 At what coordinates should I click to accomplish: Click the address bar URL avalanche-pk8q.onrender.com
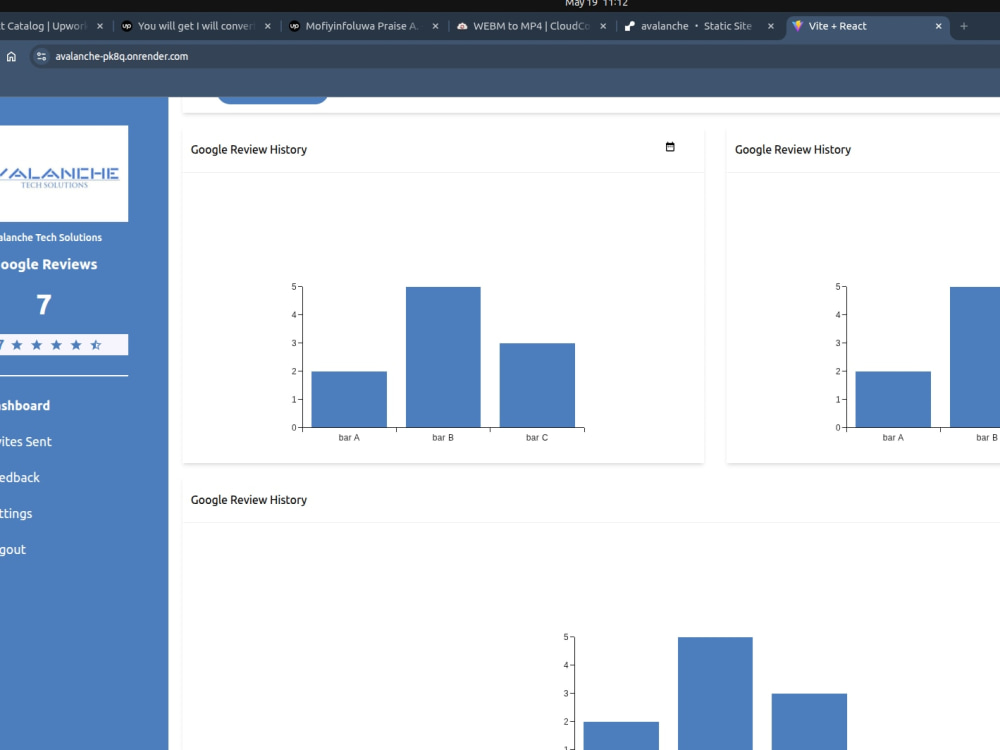coord(121,57)
